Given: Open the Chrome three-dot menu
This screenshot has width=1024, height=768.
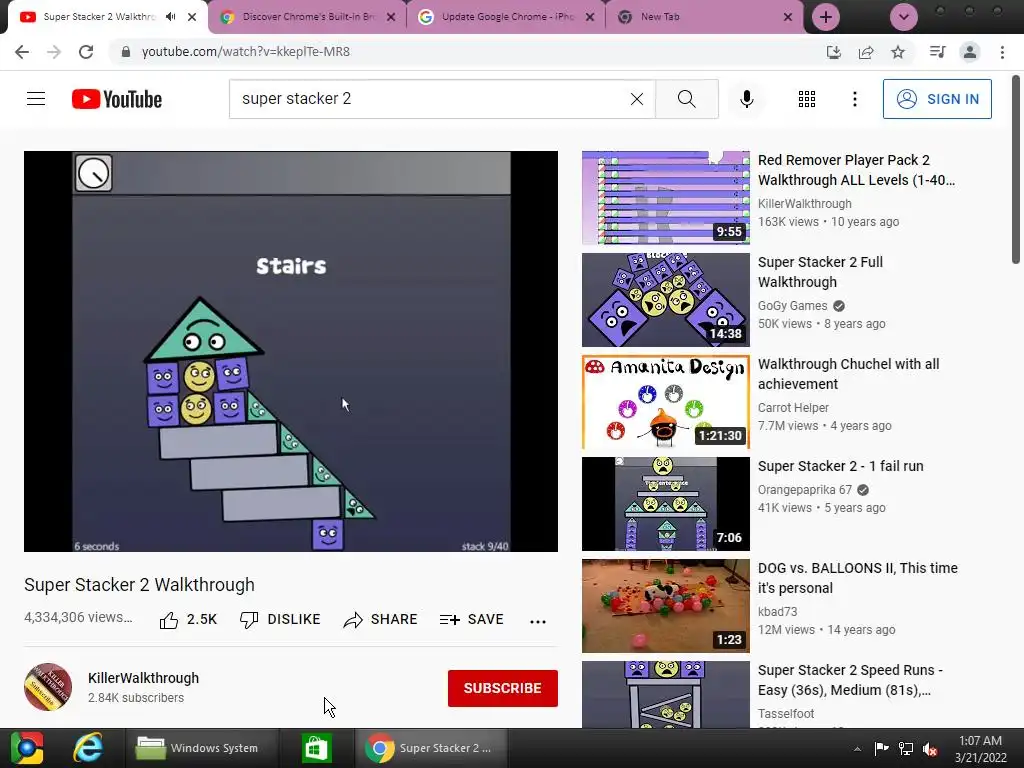Looking at the screenshot, I should (x=1002, y=52).
